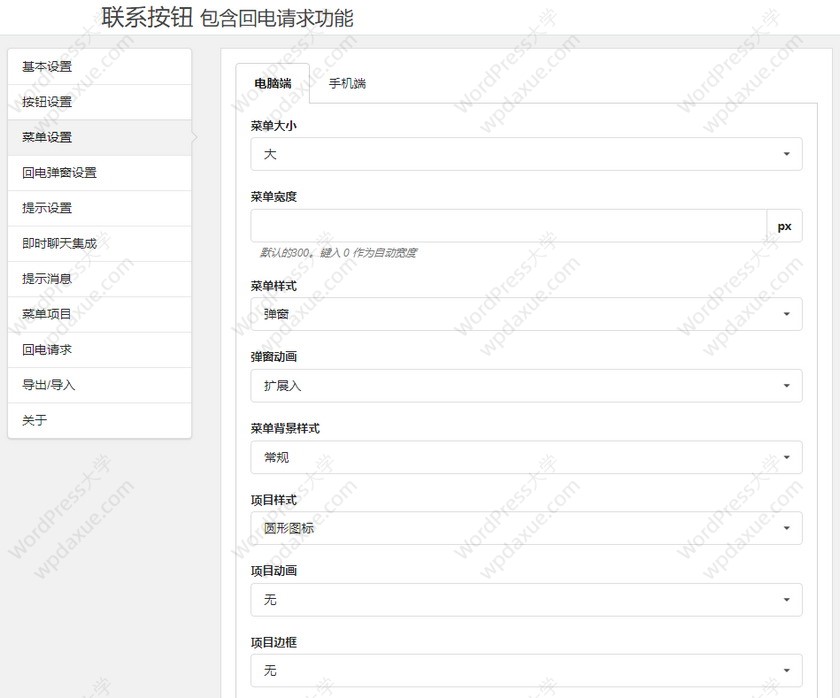Expand the 弹窗动画 dropdown
Image resolution: width=840 pixels, height=698 pixels.
point(526,385)
